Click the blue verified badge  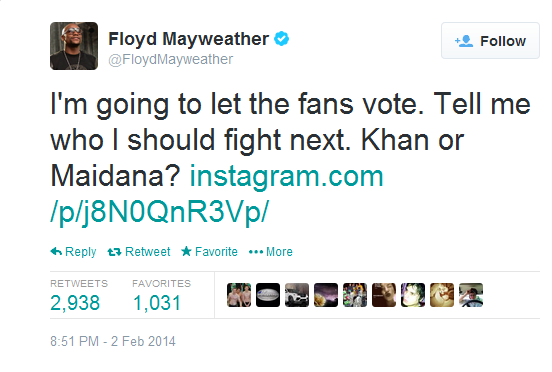(x=282, y=38)
